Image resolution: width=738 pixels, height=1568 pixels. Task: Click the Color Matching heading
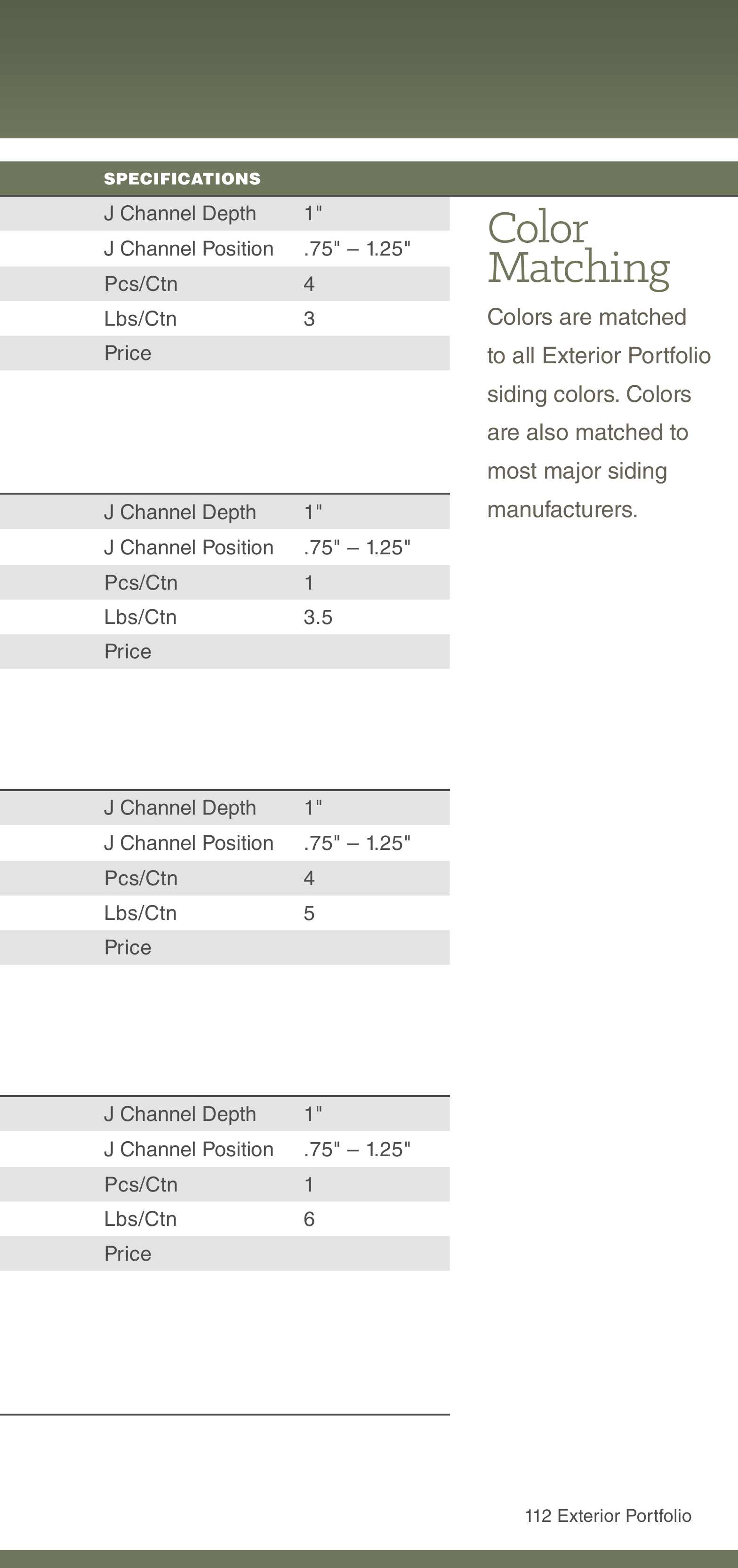coord(578,247)
